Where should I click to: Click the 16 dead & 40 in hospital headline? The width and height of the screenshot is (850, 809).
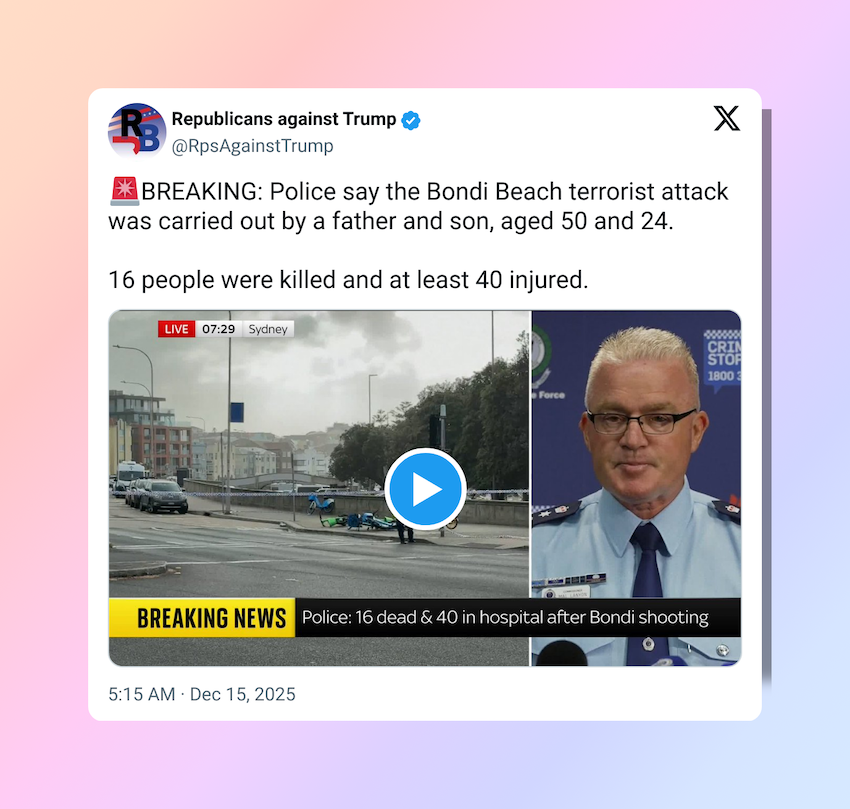tap(505, 618)
